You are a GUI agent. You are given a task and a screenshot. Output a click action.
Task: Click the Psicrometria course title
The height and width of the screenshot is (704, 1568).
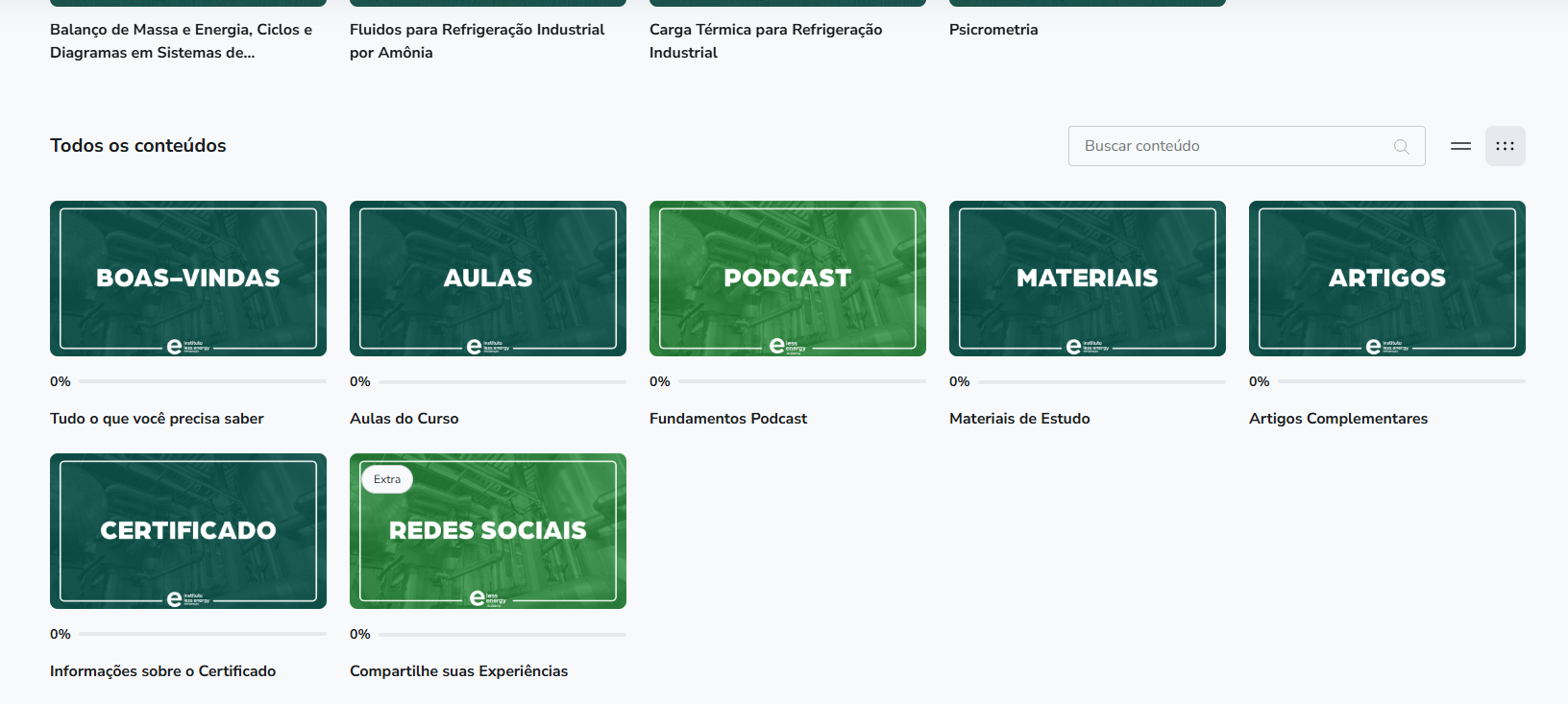pos(993,30)
